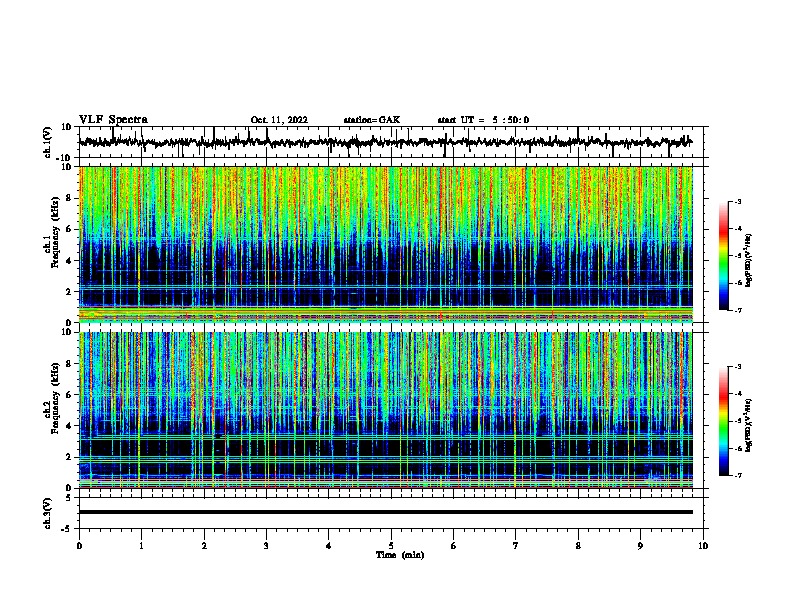
Task: Click the "ch.3(V)" axis label
Action: tap(48, 513)
